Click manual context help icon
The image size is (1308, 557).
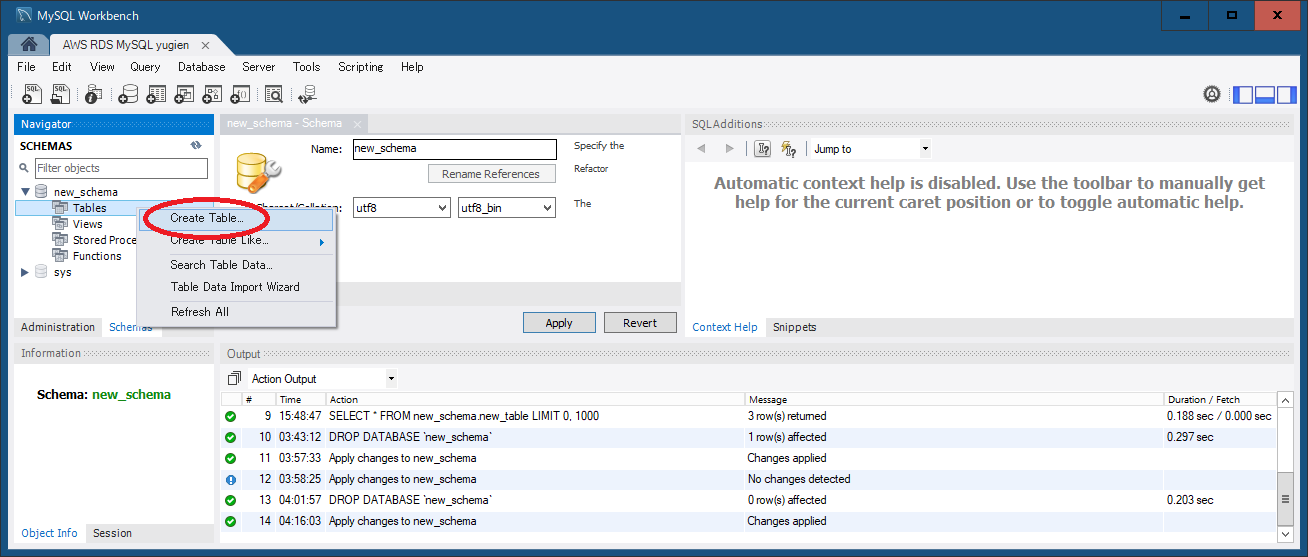(x=762, y=149)
